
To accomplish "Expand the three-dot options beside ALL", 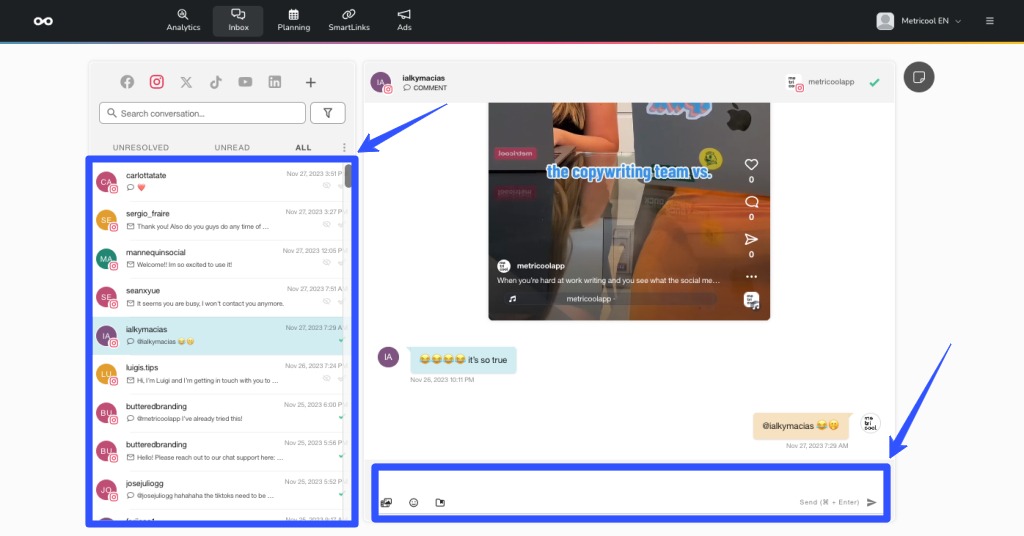I will 345,148.
